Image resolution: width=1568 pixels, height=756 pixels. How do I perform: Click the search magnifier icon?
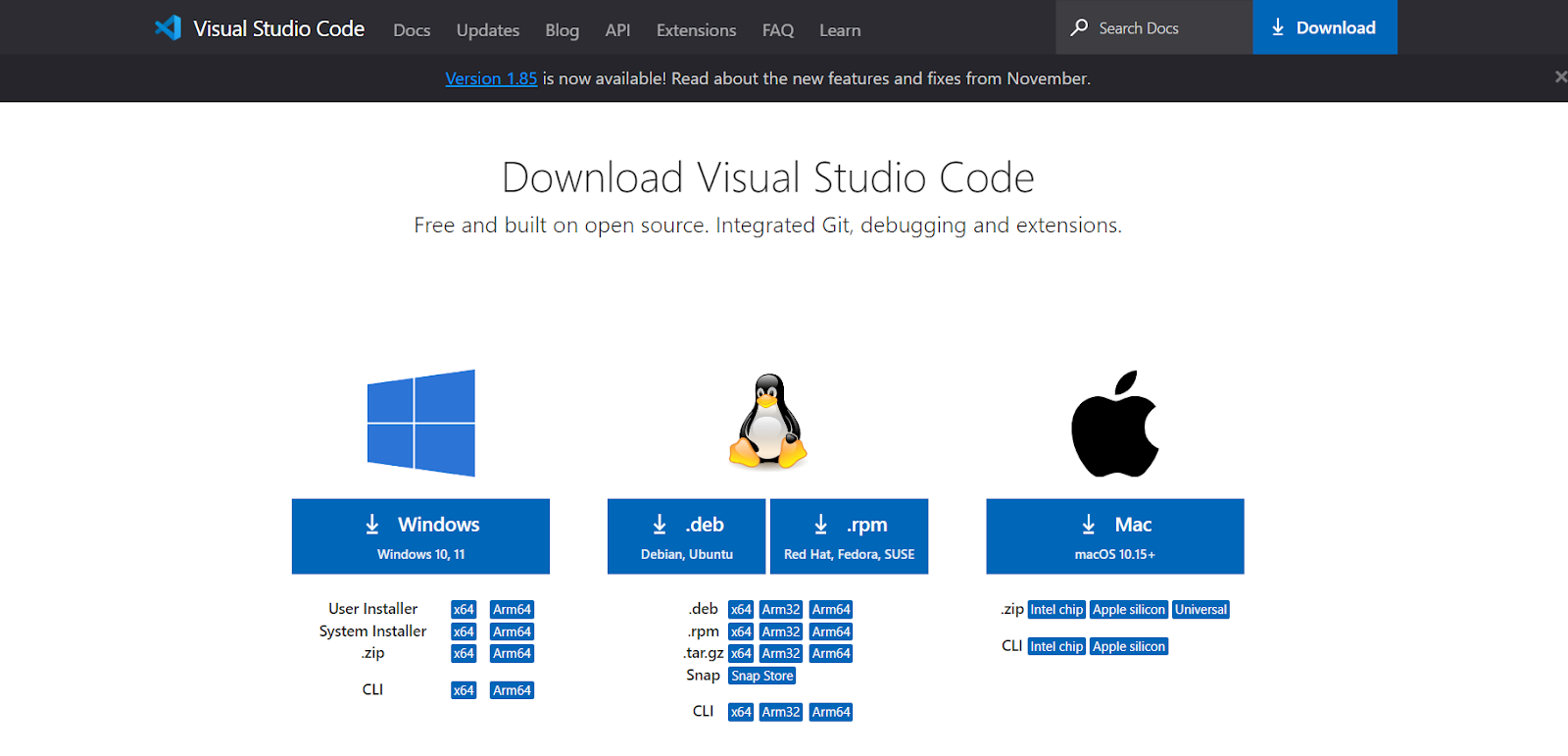(x=1079, y=27)
